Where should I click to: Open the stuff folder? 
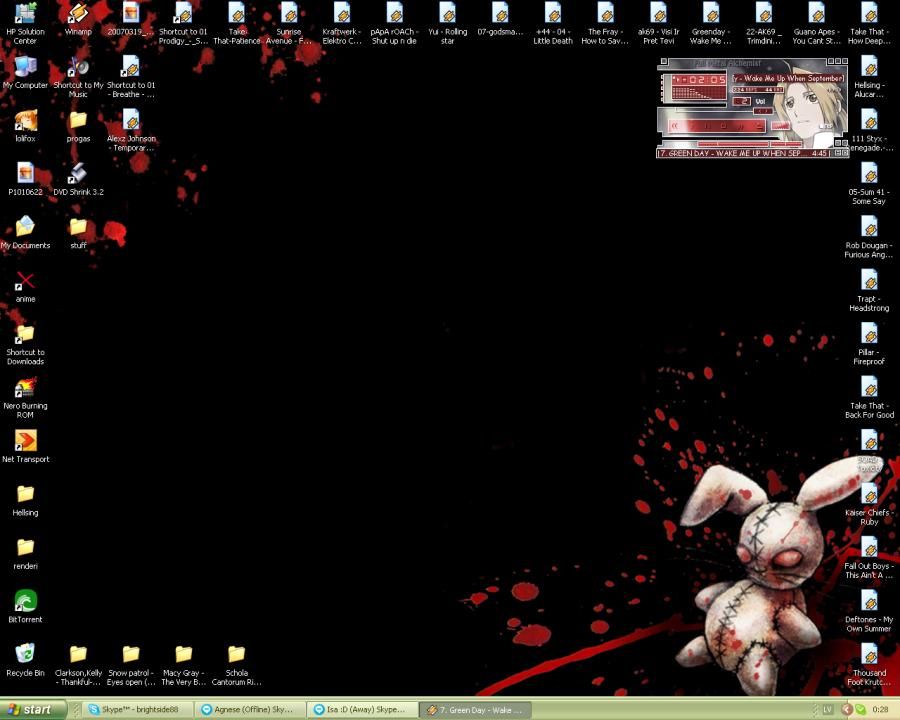(x=78, y=233)
